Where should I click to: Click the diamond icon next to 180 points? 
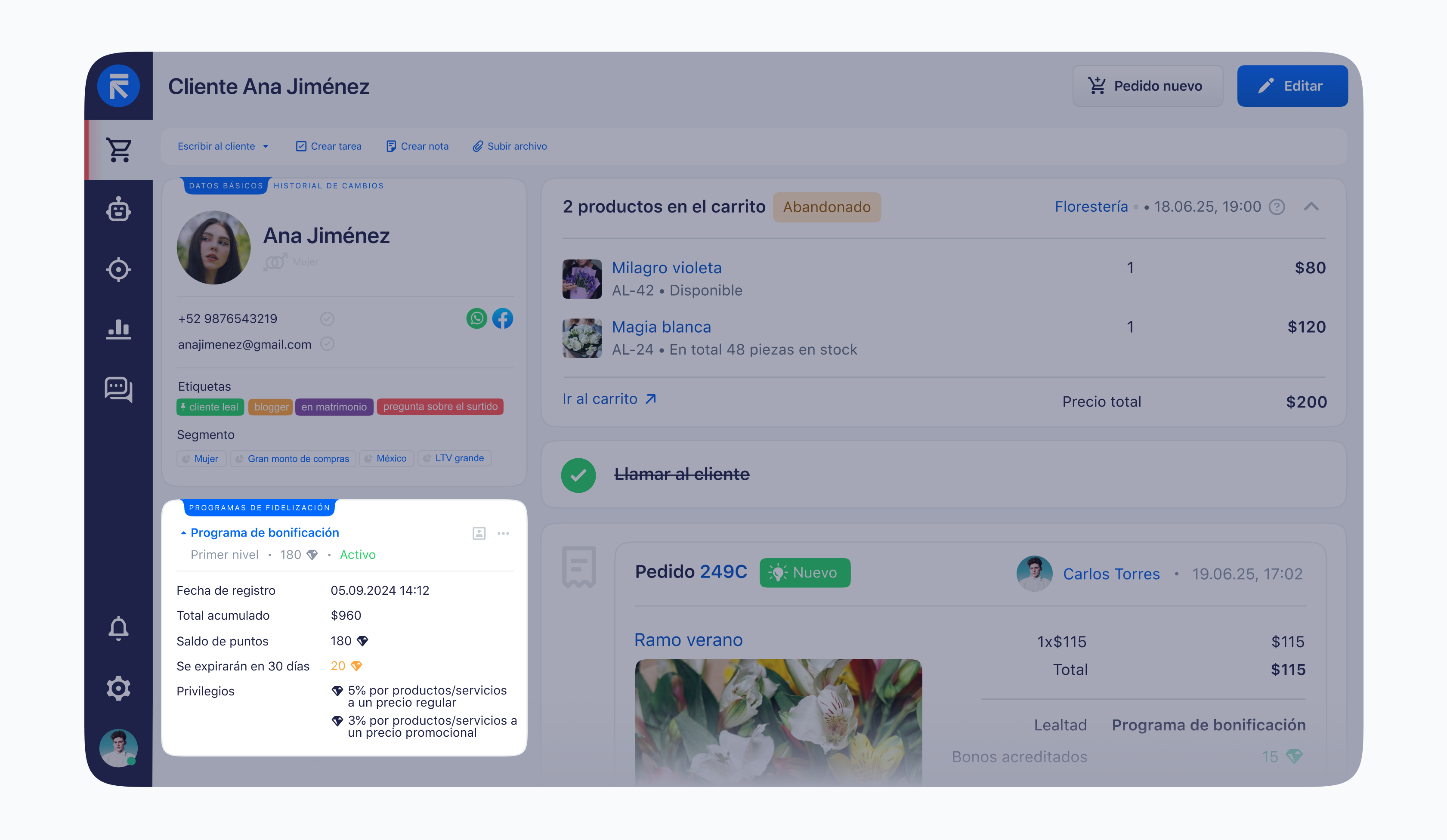[x=362, y=641]
